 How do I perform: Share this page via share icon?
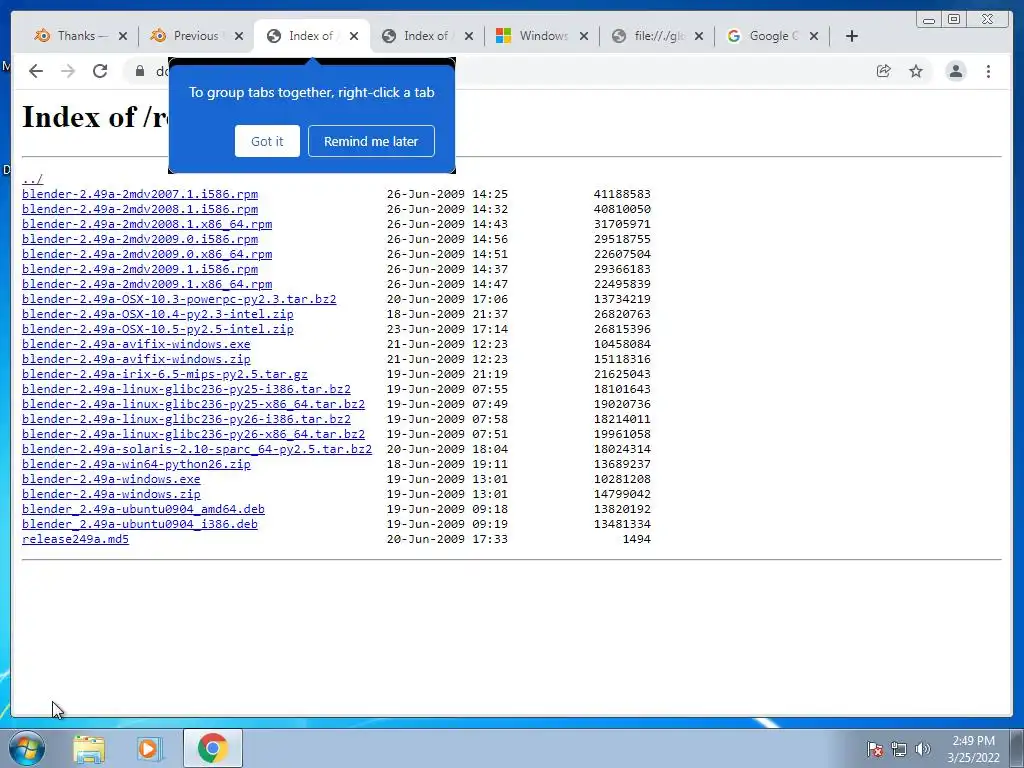(884, 71)
